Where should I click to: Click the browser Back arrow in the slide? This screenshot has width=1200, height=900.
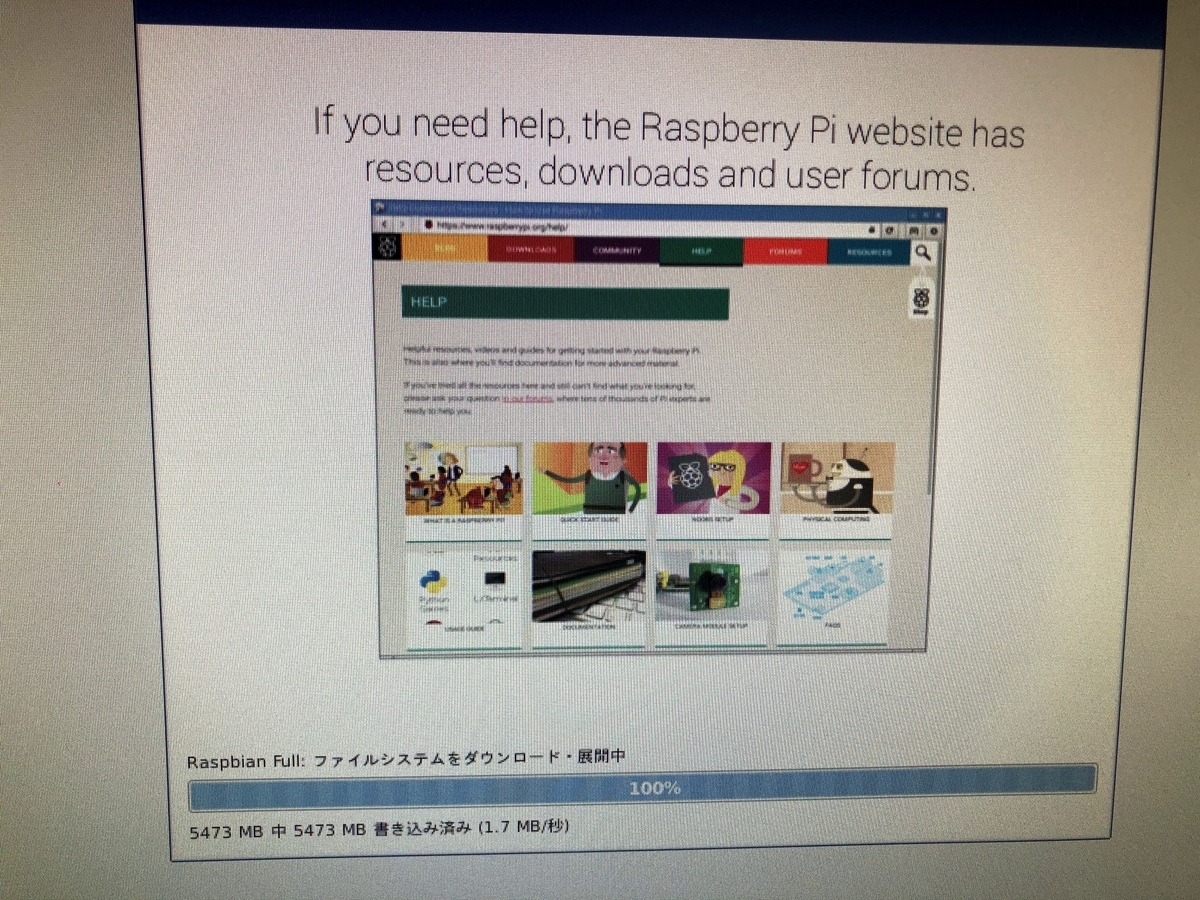click(x=384, y=224)
